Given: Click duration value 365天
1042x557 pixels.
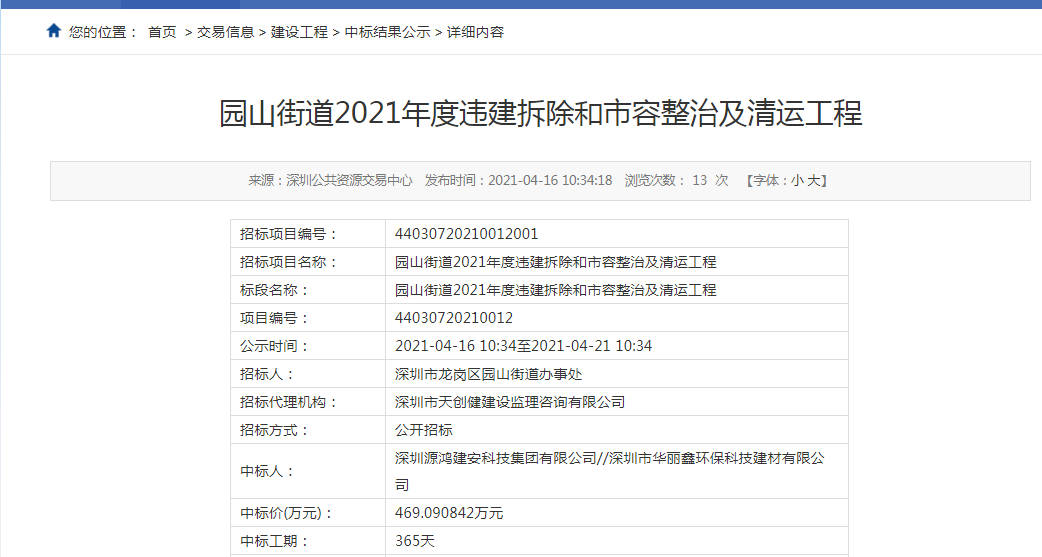Looking at the screenshot, I should (x=415, y=541).
